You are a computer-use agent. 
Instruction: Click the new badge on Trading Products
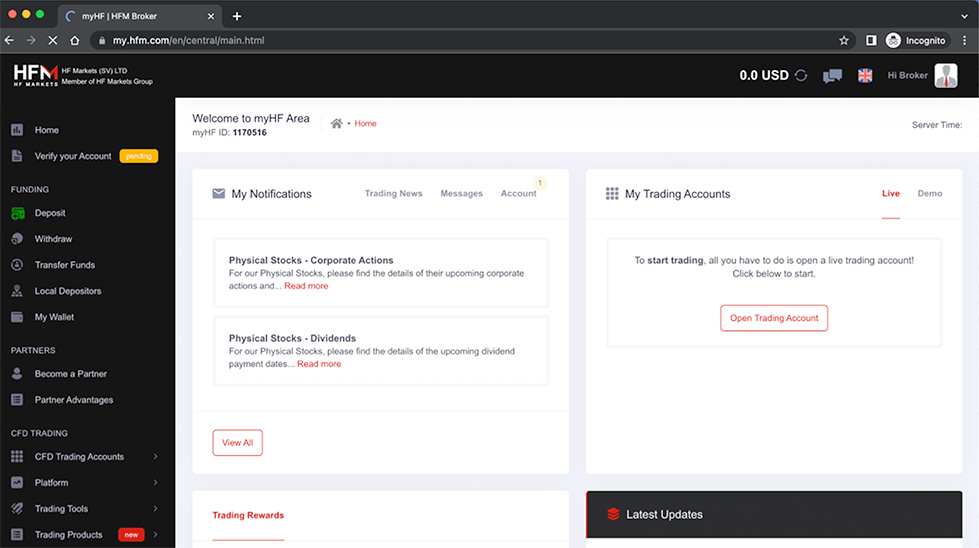point(131,534)
